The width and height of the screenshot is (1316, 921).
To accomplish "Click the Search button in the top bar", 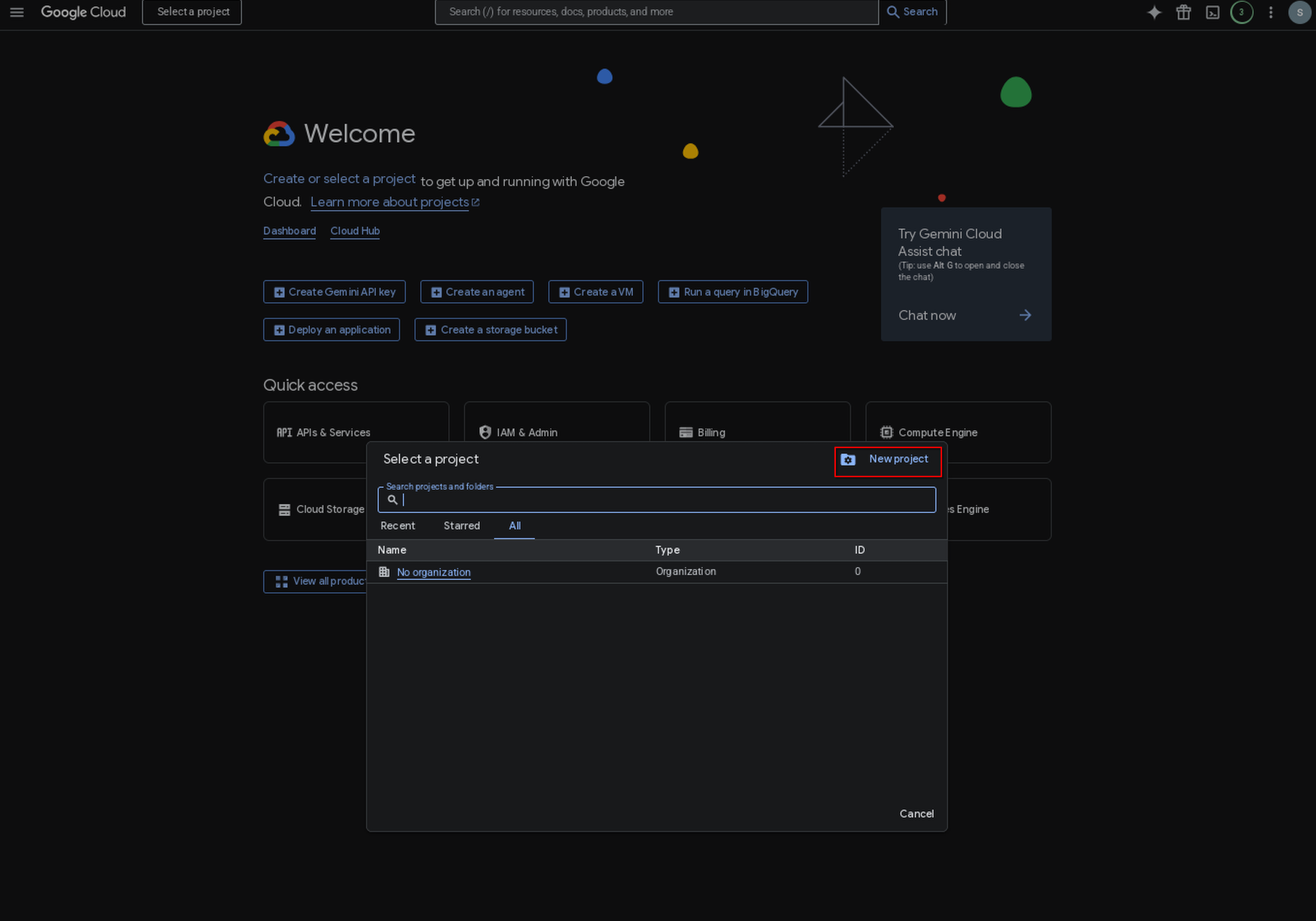I will point(912,12).
